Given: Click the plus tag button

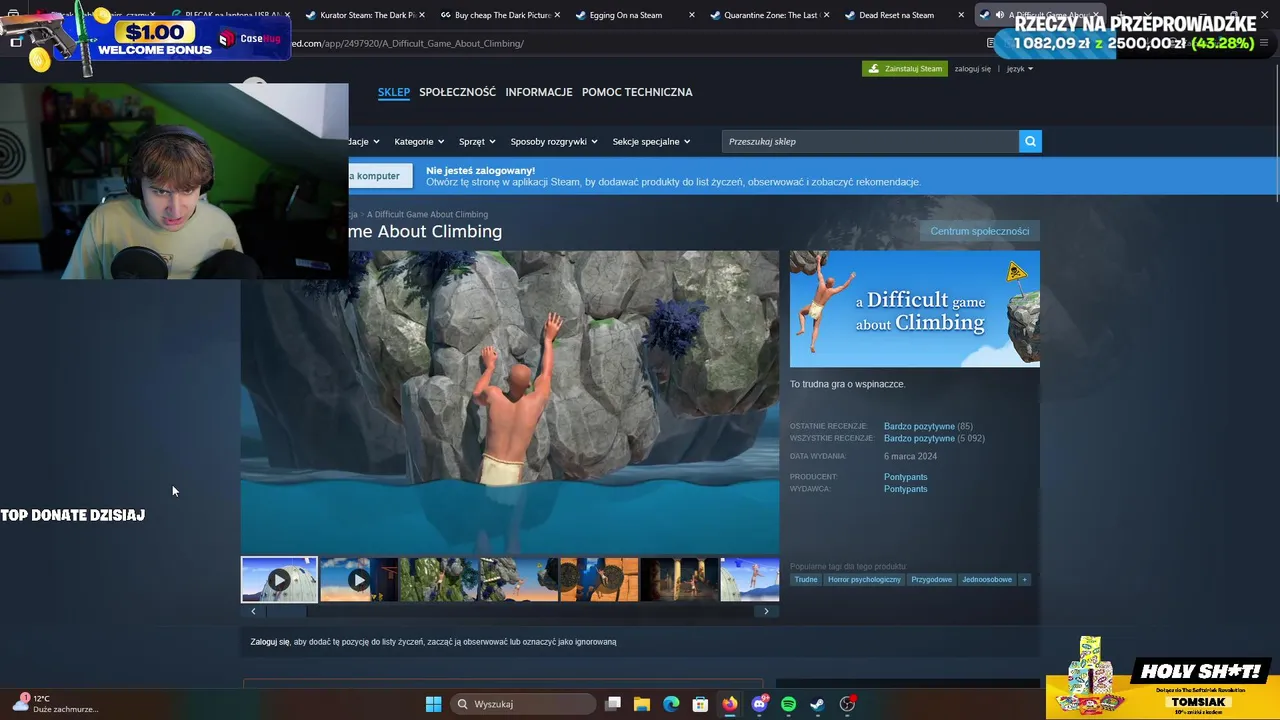Looking at the screenshot, I should 1024,579.
